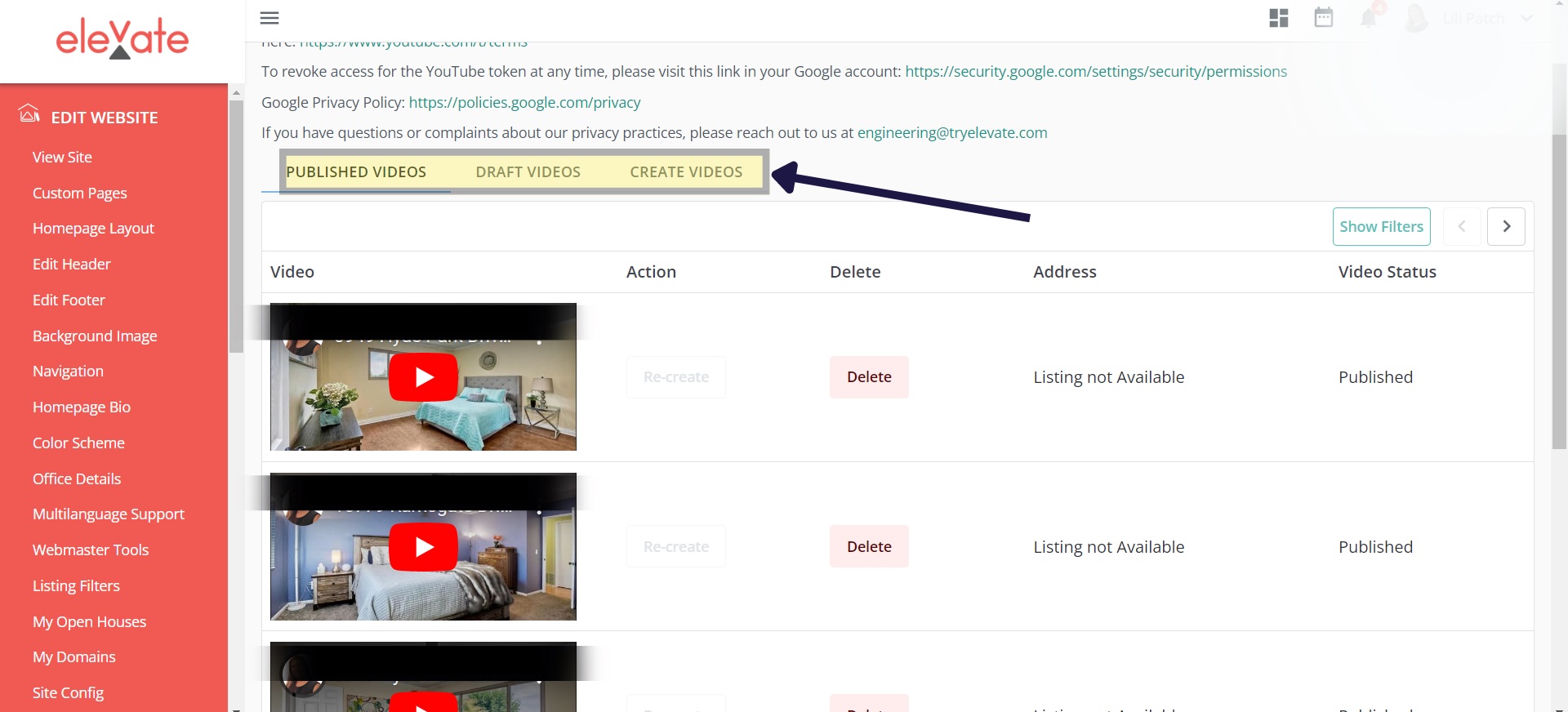Click the Action column header
1568x712 pixels.
pyautogui.click(x=651, y=272)
